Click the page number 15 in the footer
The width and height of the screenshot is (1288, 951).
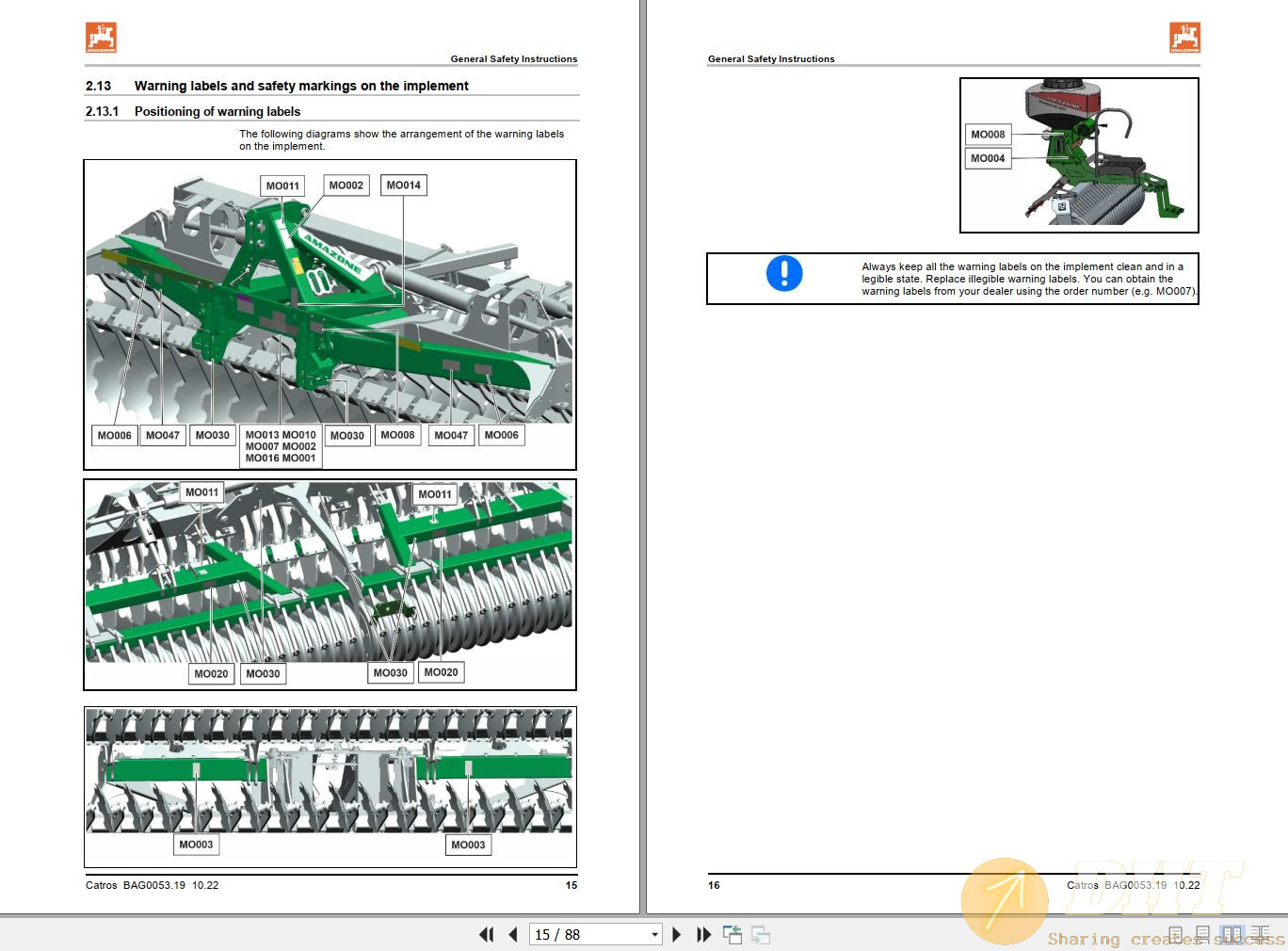[x=572, y=885]
